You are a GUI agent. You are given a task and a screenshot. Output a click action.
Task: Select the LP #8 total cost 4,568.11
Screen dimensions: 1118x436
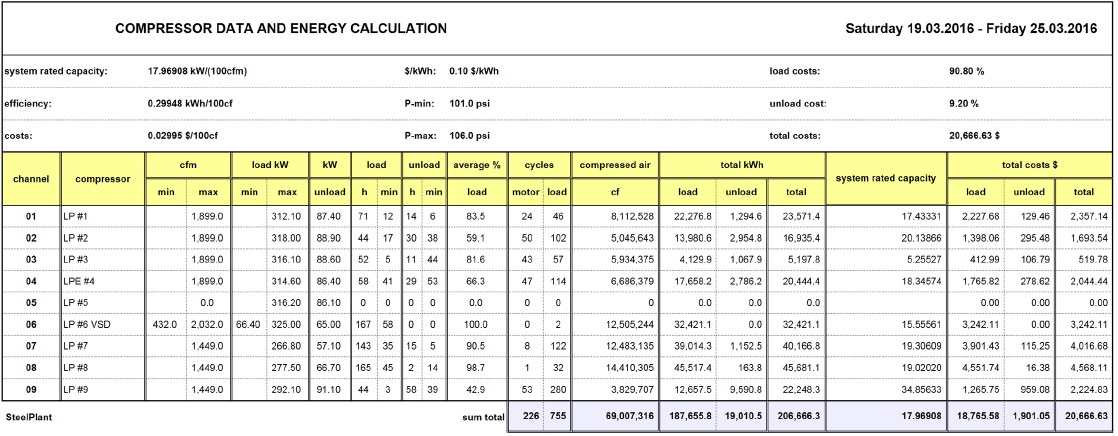point(1089,369)
